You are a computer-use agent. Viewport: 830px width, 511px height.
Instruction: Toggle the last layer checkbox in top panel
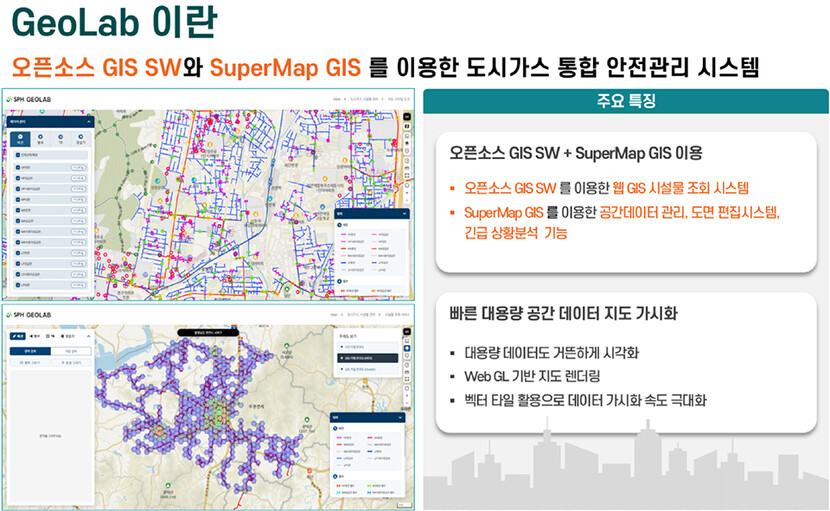click(x=18, y=285)
